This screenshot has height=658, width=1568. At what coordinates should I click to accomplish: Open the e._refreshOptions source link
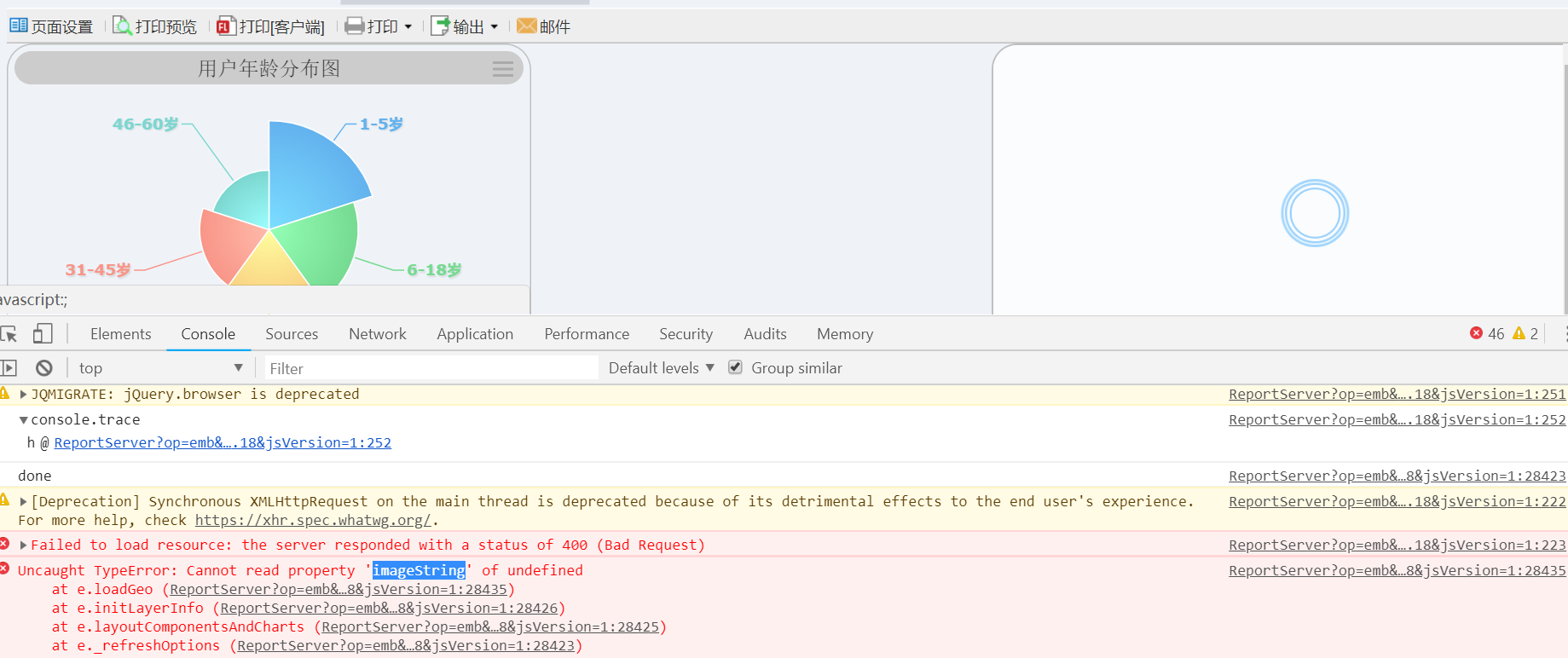(x=406, y=646)
